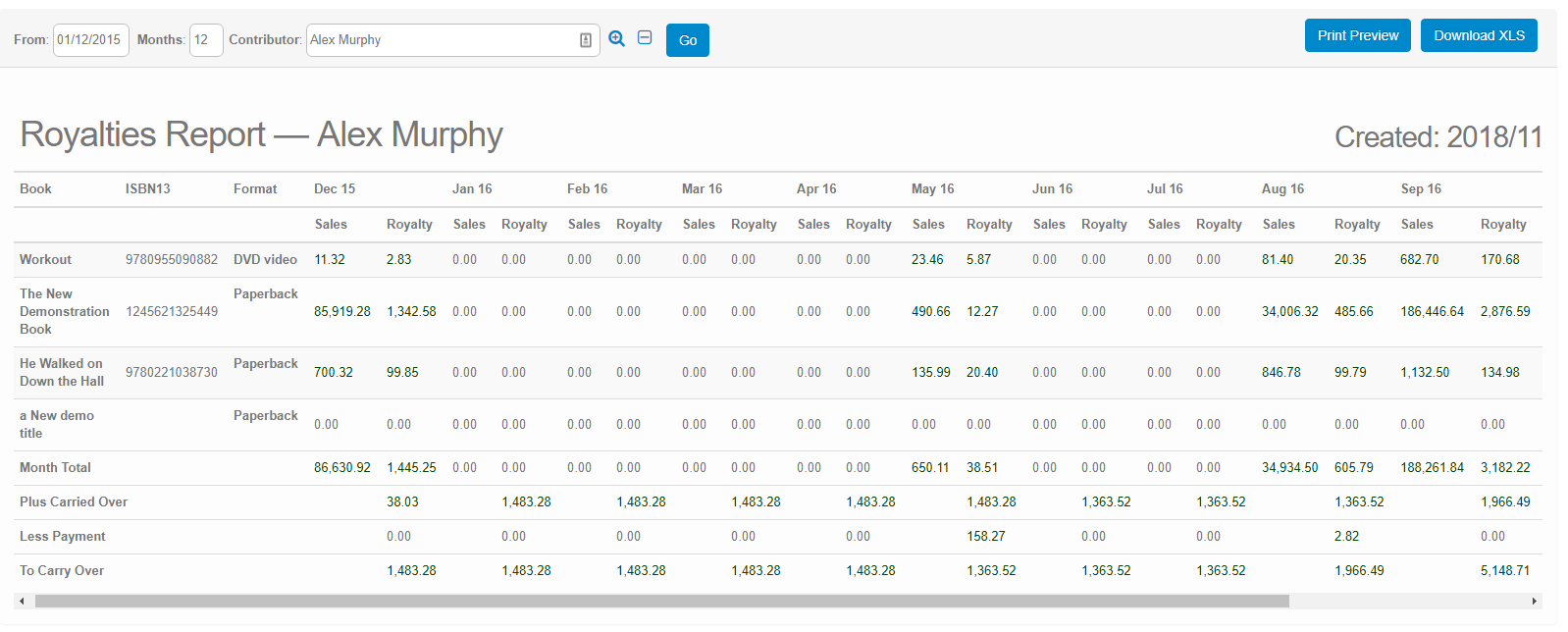Select He Walked on Down the Hall title
Viewport: 1568px width, 632px height.
62,372
